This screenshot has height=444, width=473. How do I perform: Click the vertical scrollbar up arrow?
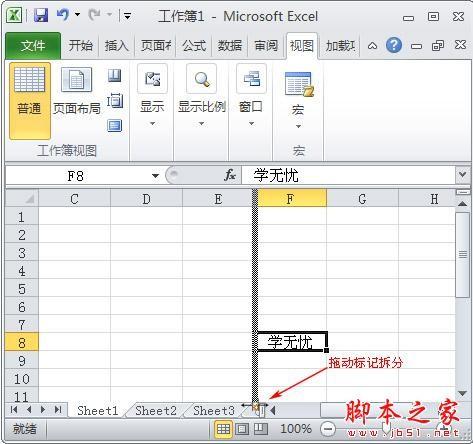(462, 204)
